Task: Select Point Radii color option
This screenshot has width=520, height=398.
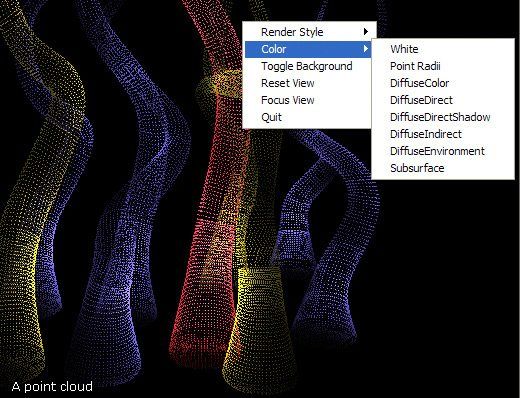Action: pos(443,66)
